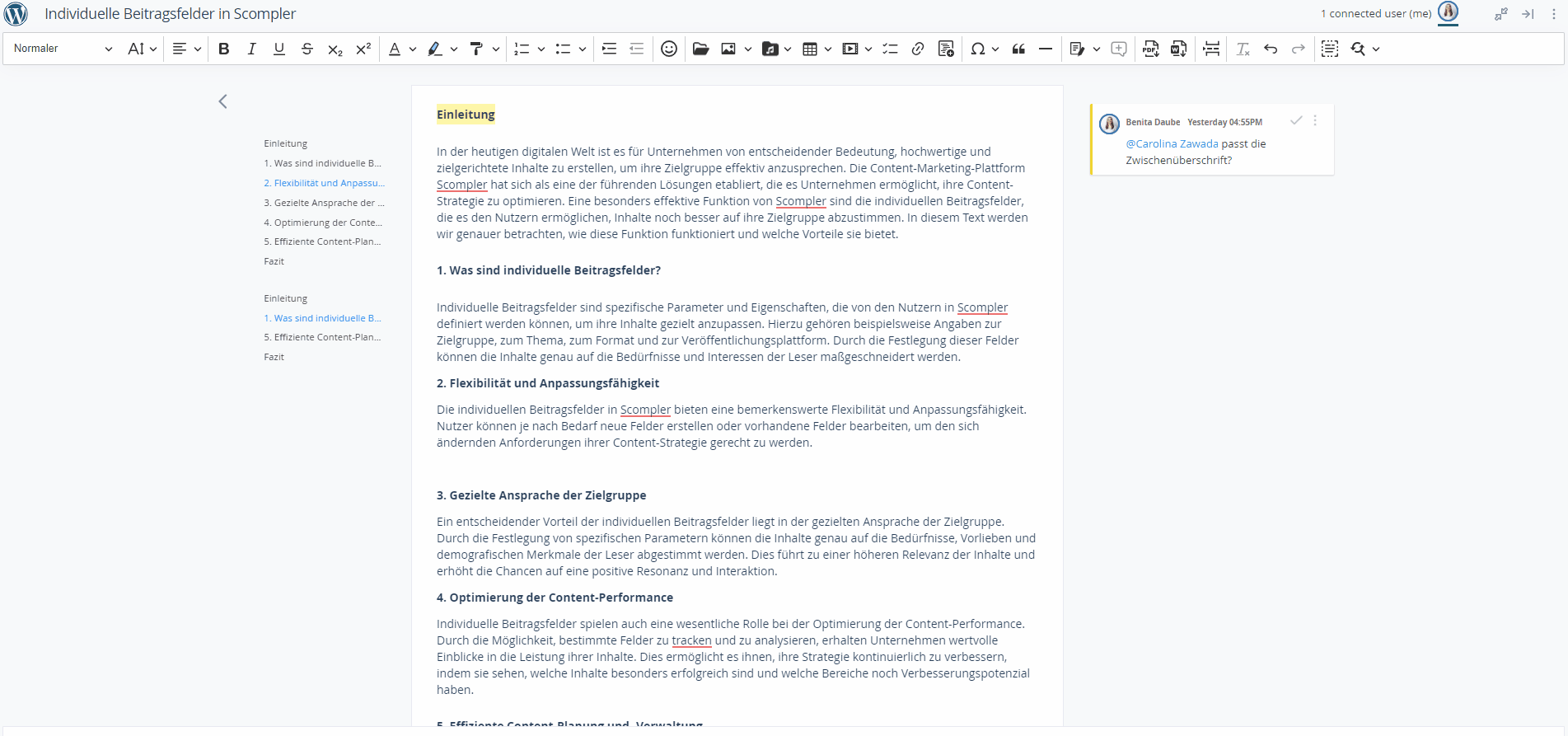Insert a to-do checklist
This screenshot has width=1568, height=736.
[890, 49]
